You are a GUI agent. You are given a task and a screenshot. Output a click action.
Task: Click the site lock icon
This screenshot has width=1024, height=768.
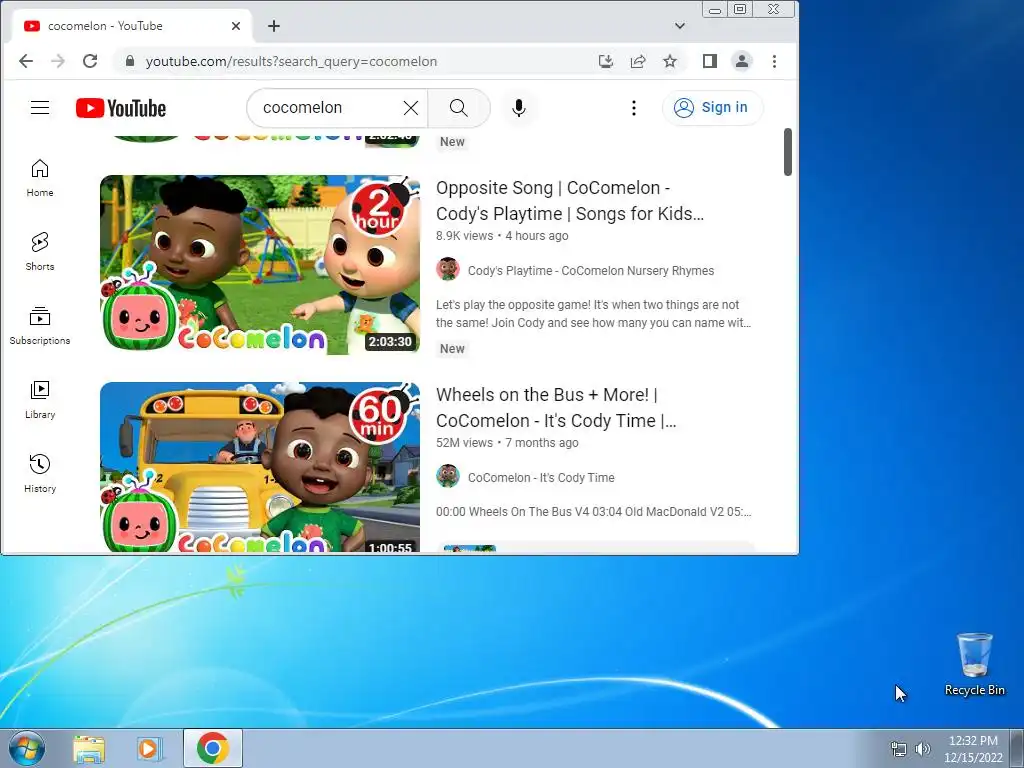[130, 61]
